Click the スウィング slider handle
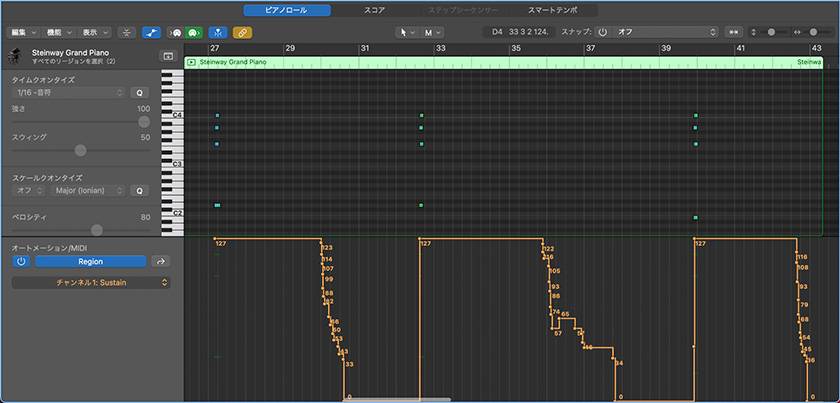Viewport: 840px width, 403px height. (80, 150)
